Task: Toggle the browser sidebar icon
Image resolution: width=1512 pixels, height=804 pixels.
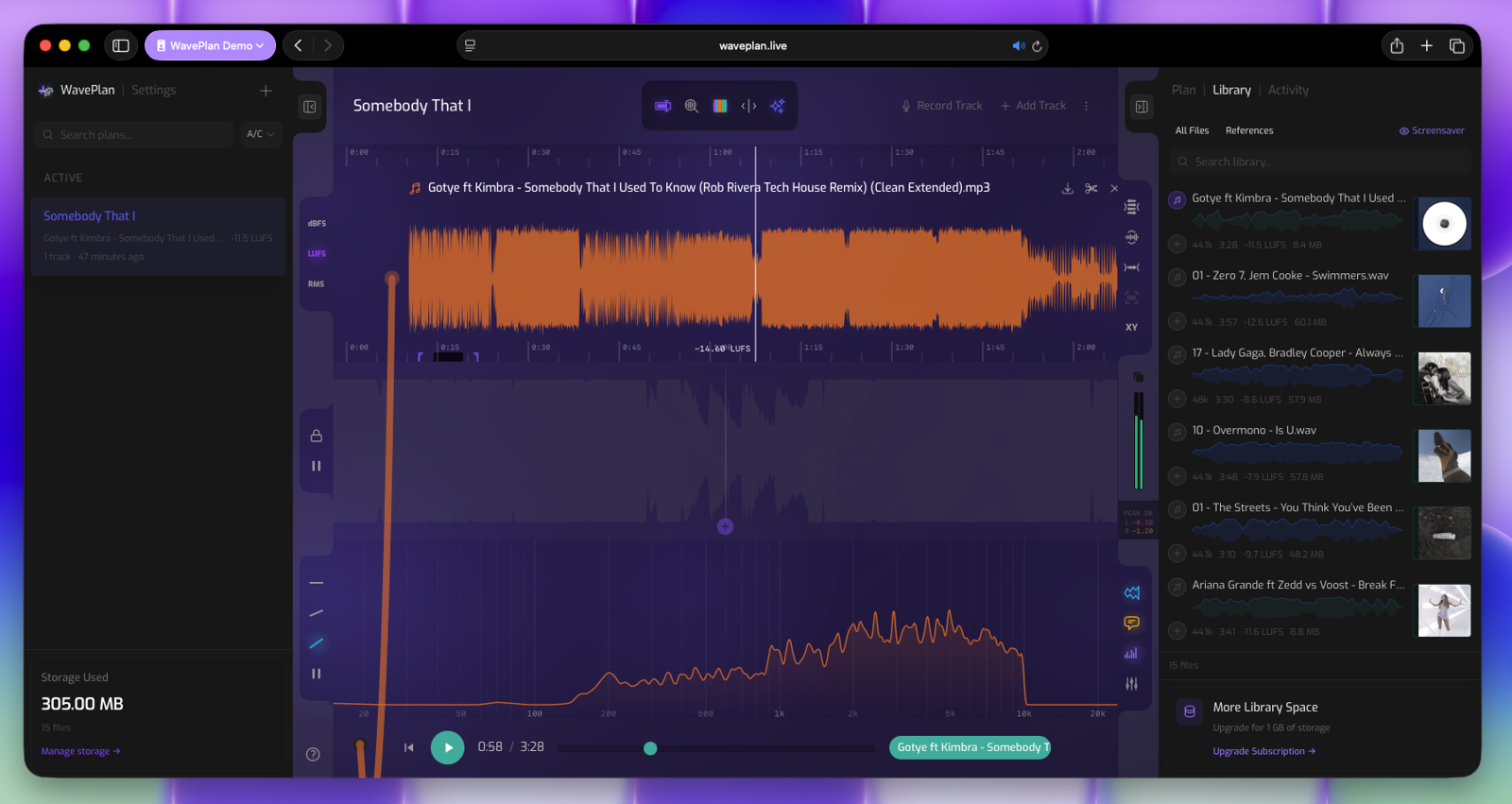Action: tap(121, 45)
